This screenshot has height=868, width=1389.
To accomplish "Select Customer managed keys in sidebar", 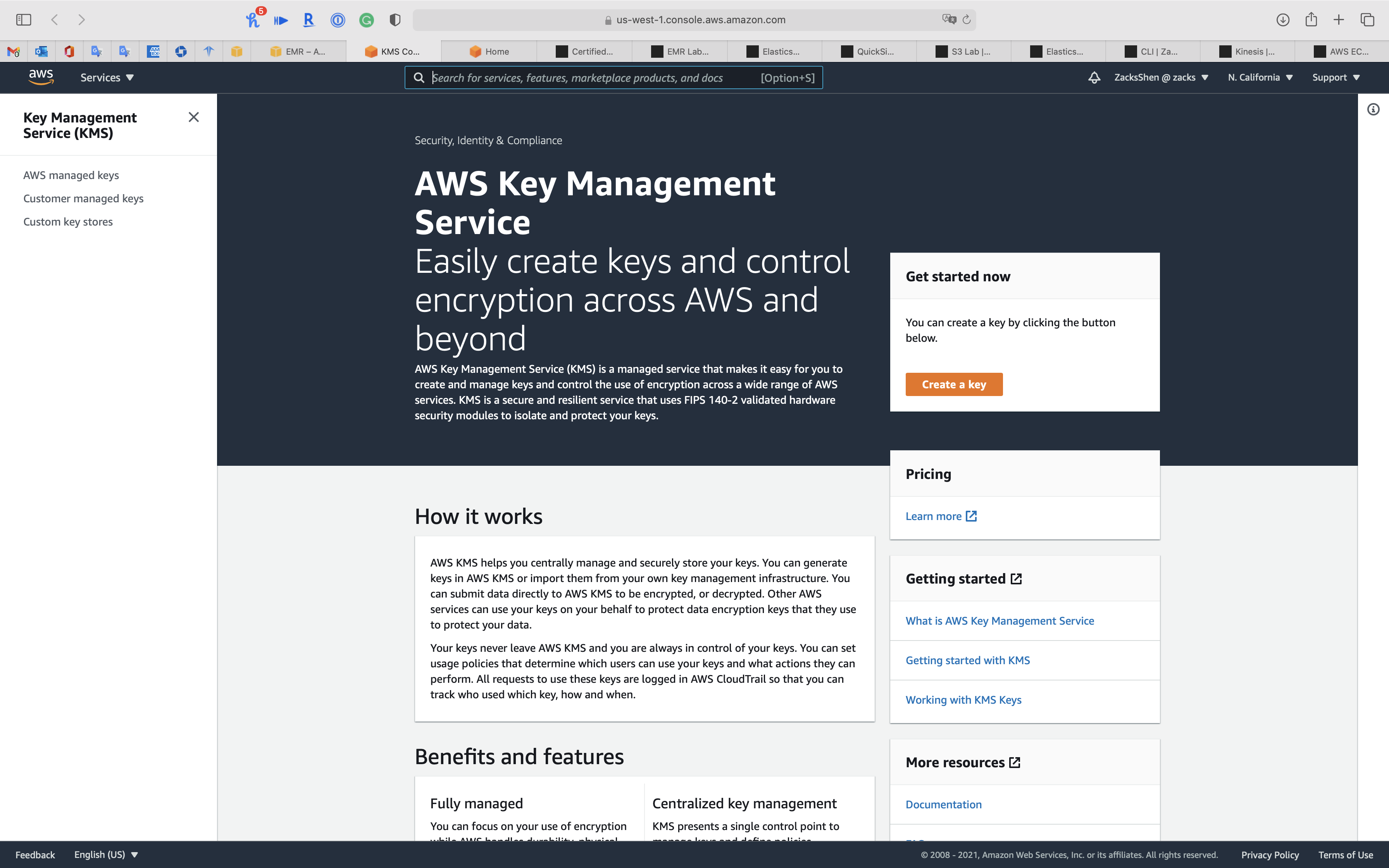I will pyautogui.click(x=83, y=199).
